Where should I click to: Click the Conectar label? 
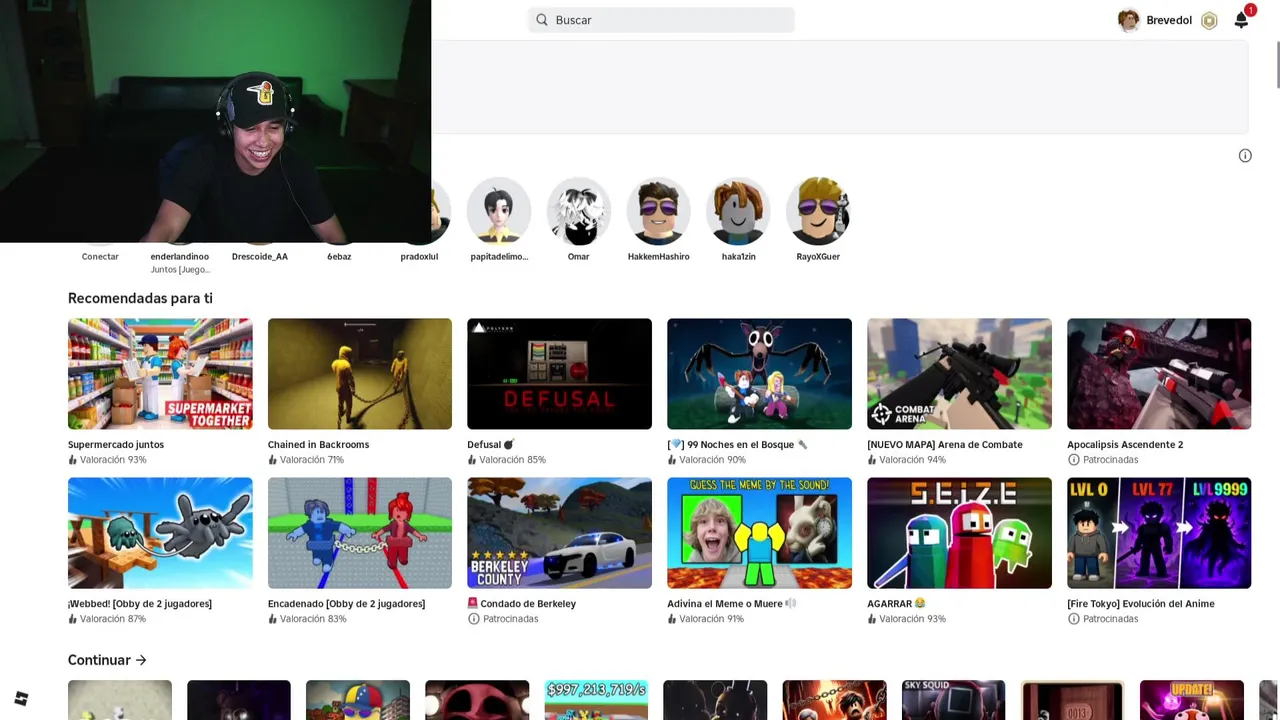click(x=100, y=256)
